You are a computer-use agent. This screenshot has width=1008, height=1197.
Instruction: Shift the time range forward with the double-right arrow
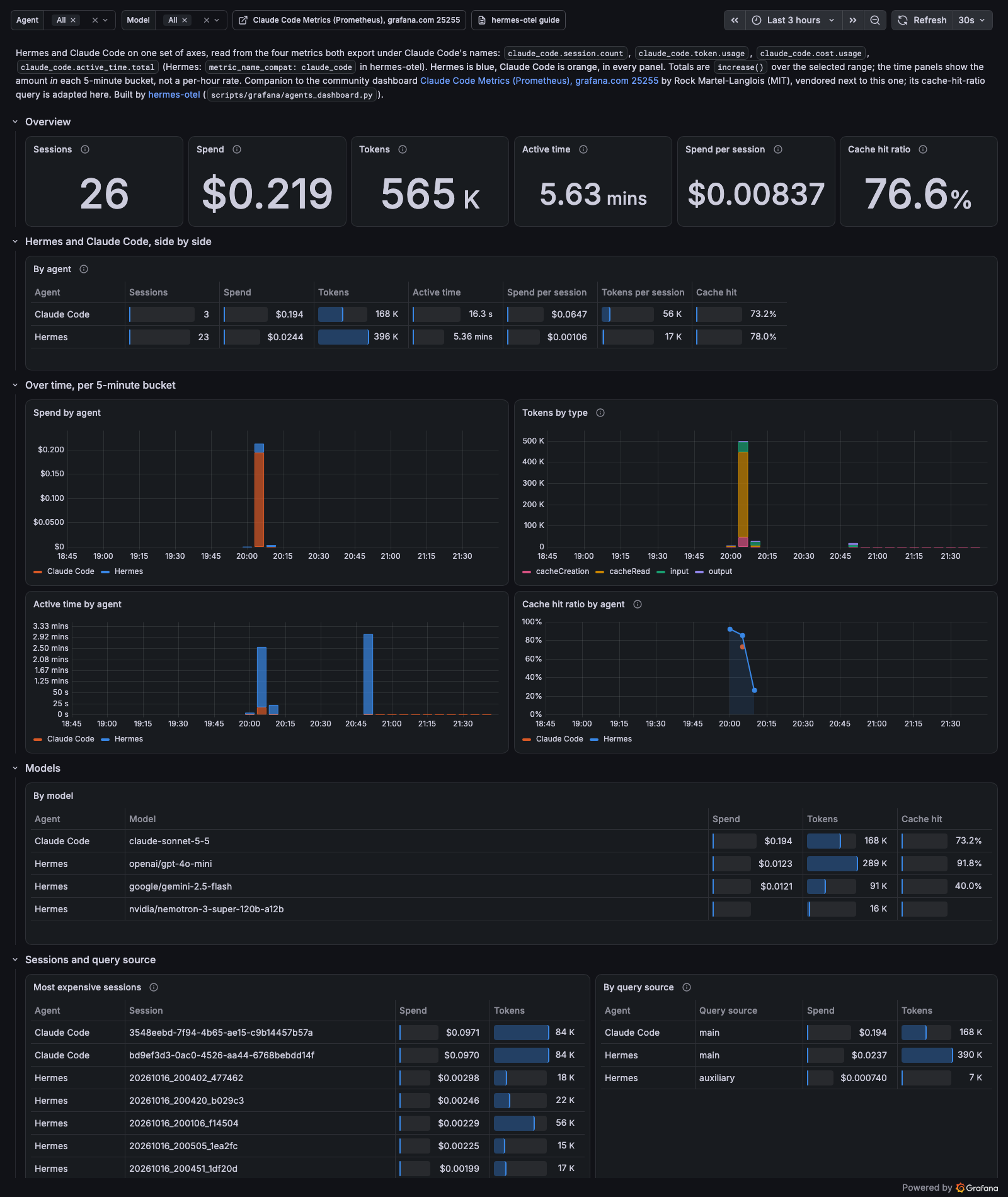coord(853,20)
